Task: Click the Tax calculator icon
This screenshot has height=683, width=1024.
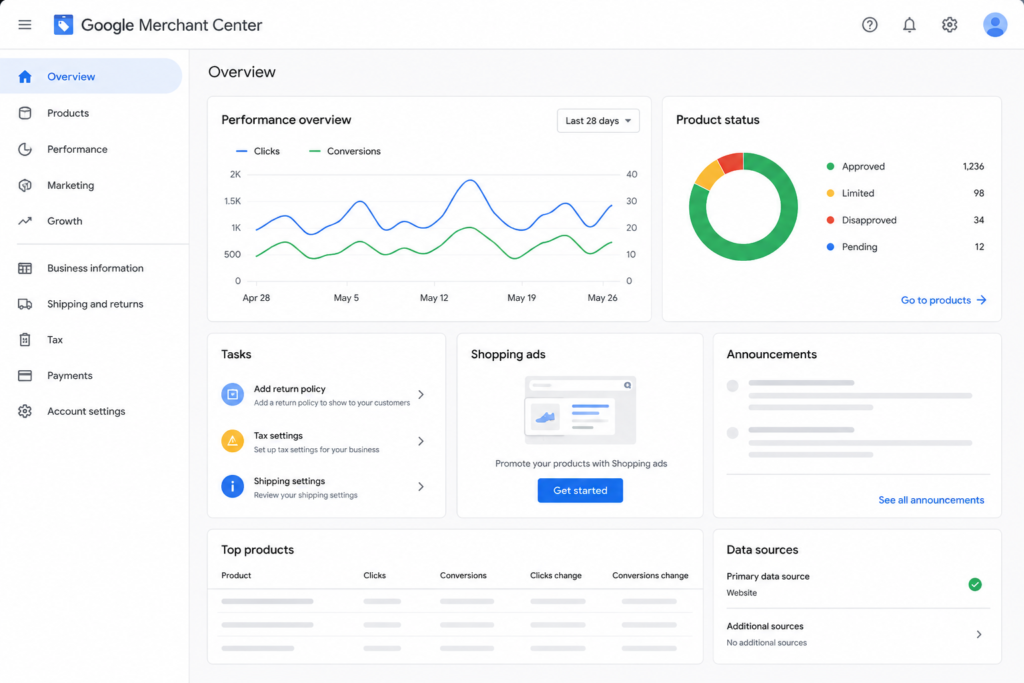Action: pyautogui.click(x=25, y=340)
